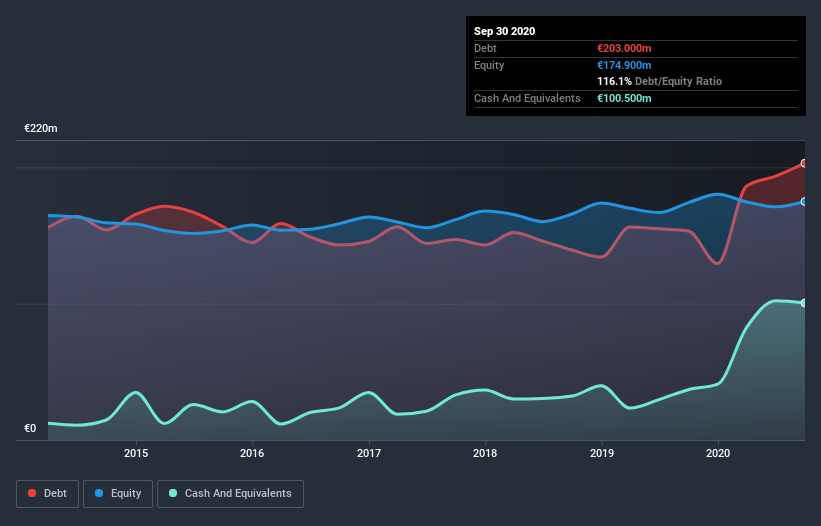Click the 2019 x-axis label
821x526 pixels.
pyautogui.click(x=602, y=453)
